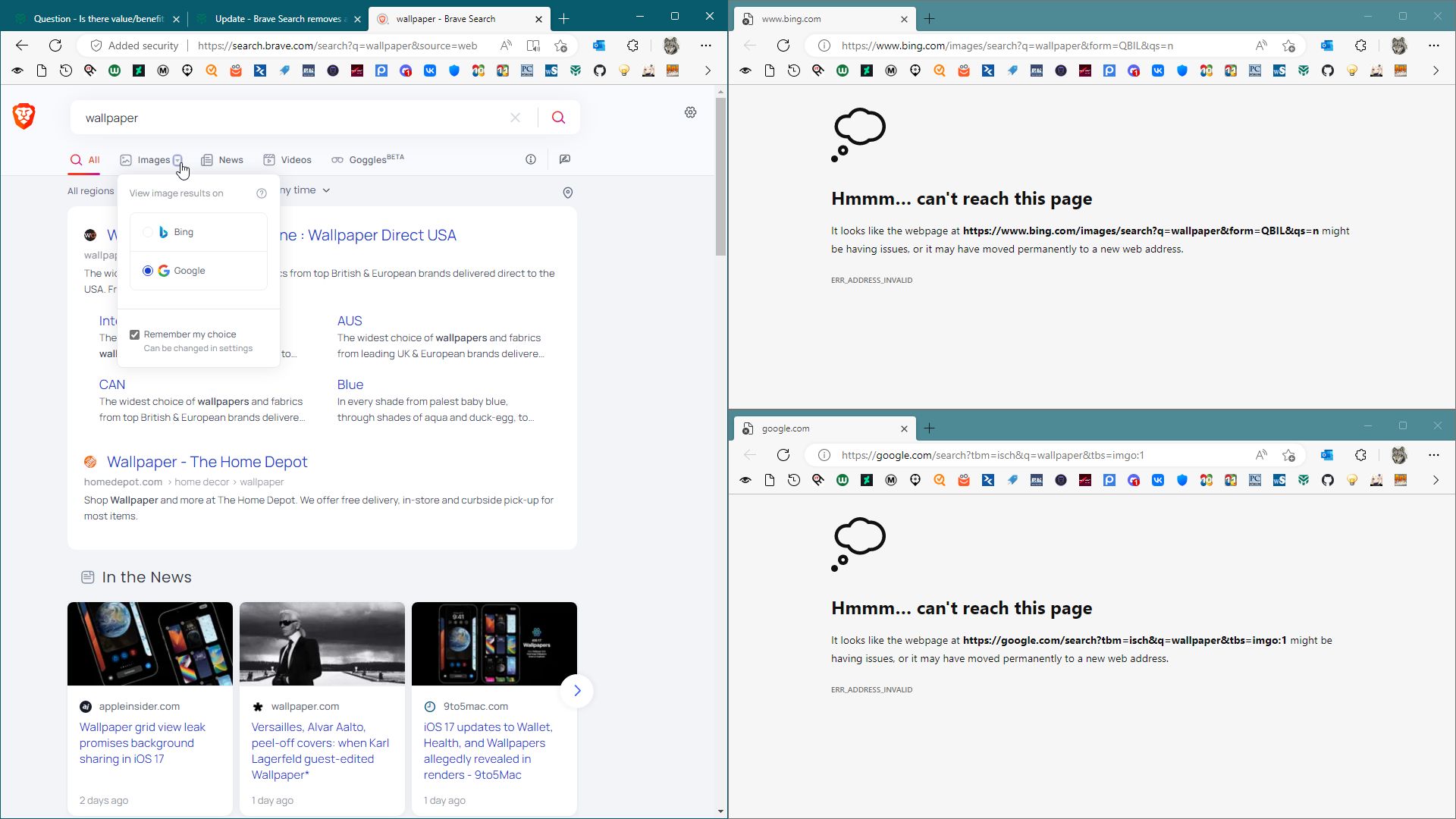Click help question mark in image popup
This screenshot has width=1456, height=819.
click(262, 193)
